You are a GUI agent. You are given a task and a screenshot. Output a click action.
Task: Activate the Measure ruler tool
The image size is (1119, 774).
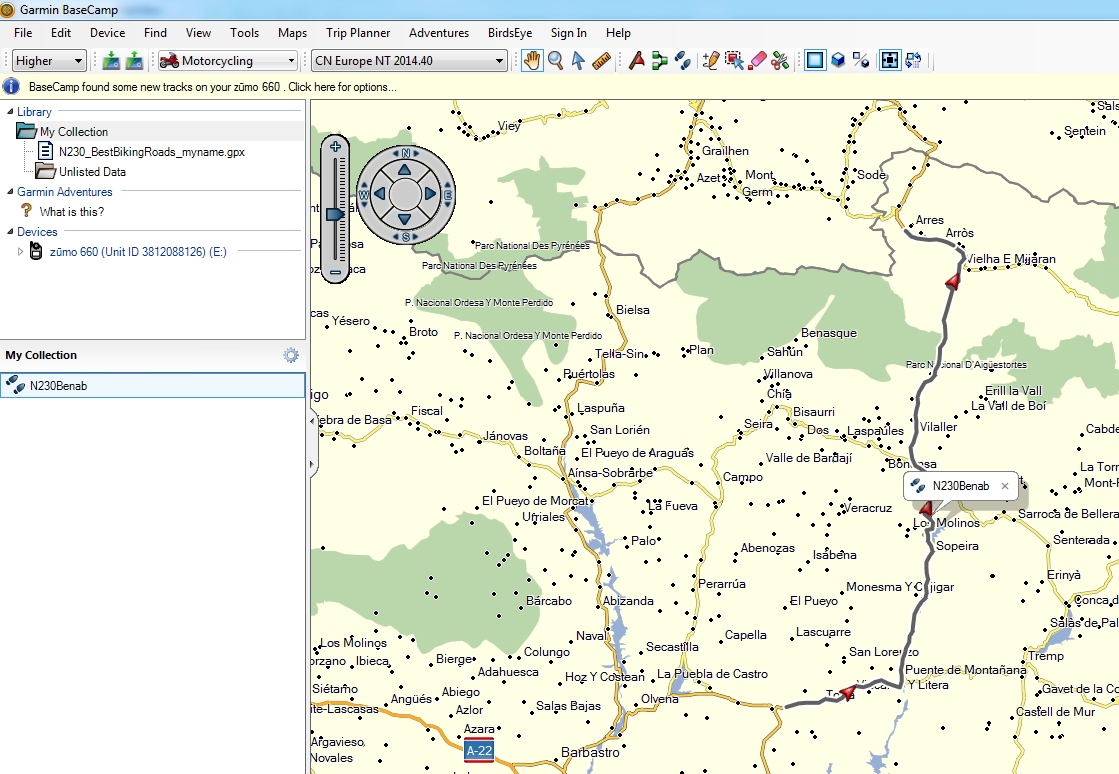coord(602,61)
